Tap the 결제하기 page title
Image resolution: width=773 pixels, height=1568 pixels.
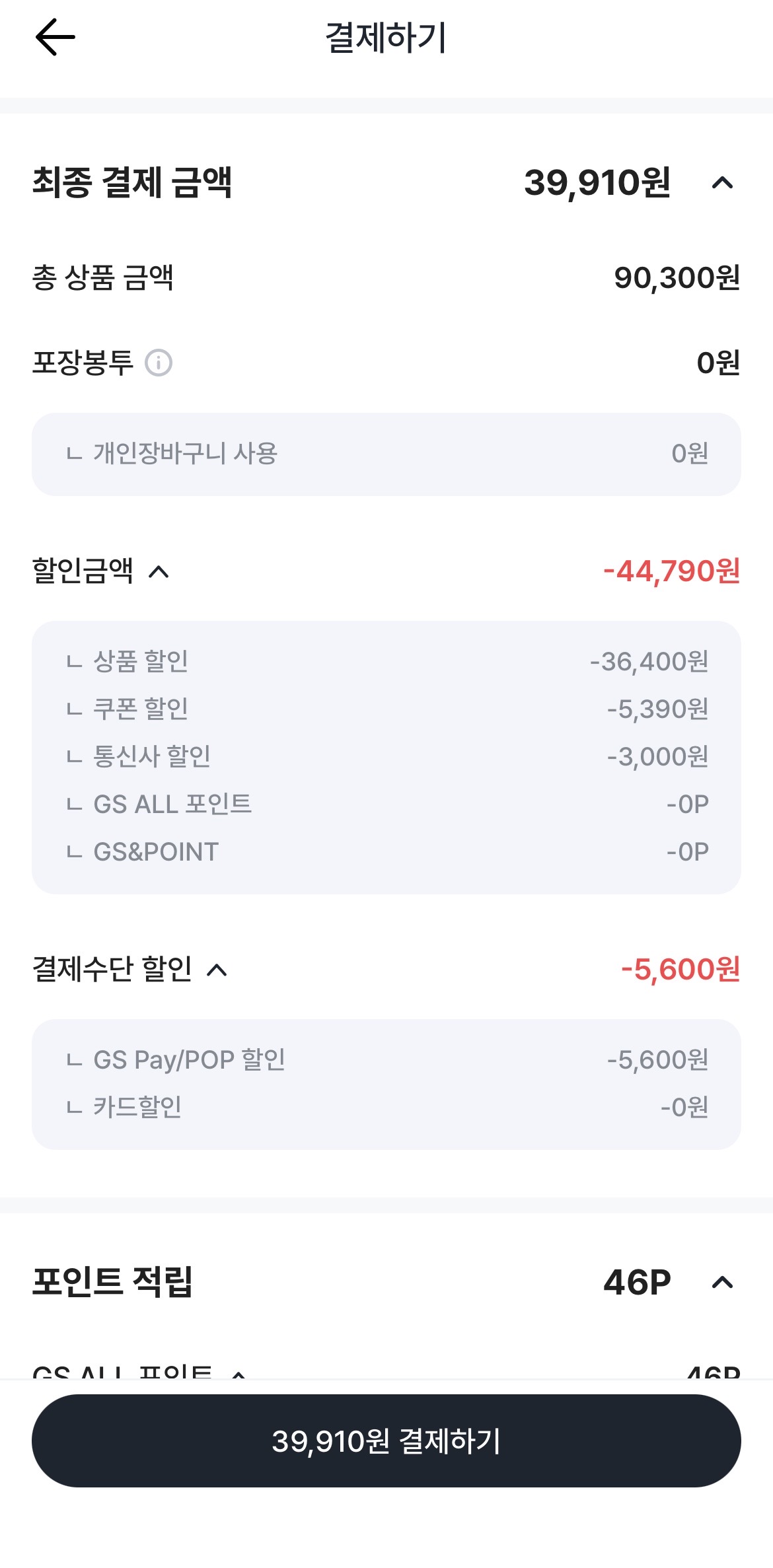tap(386, 37)
